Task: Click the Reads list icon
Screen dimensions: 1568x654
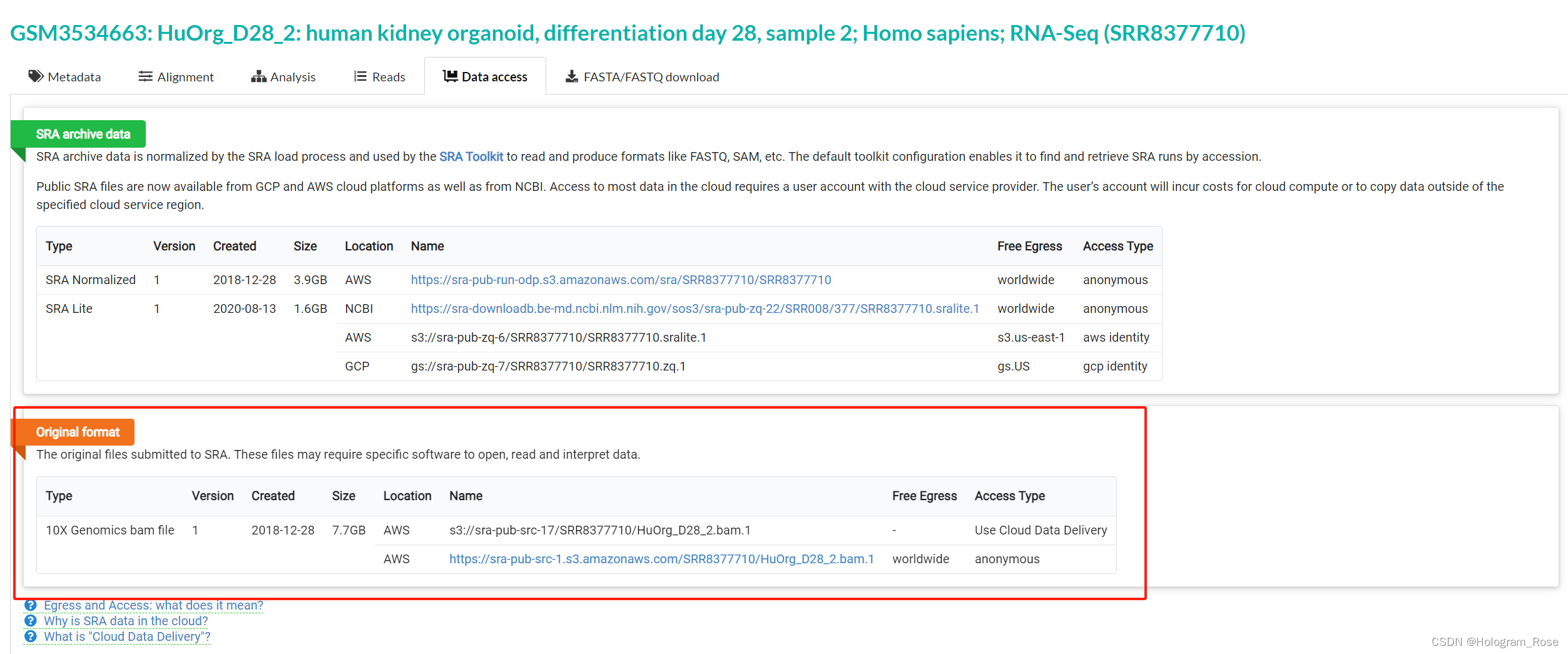Action: point(360,76)
